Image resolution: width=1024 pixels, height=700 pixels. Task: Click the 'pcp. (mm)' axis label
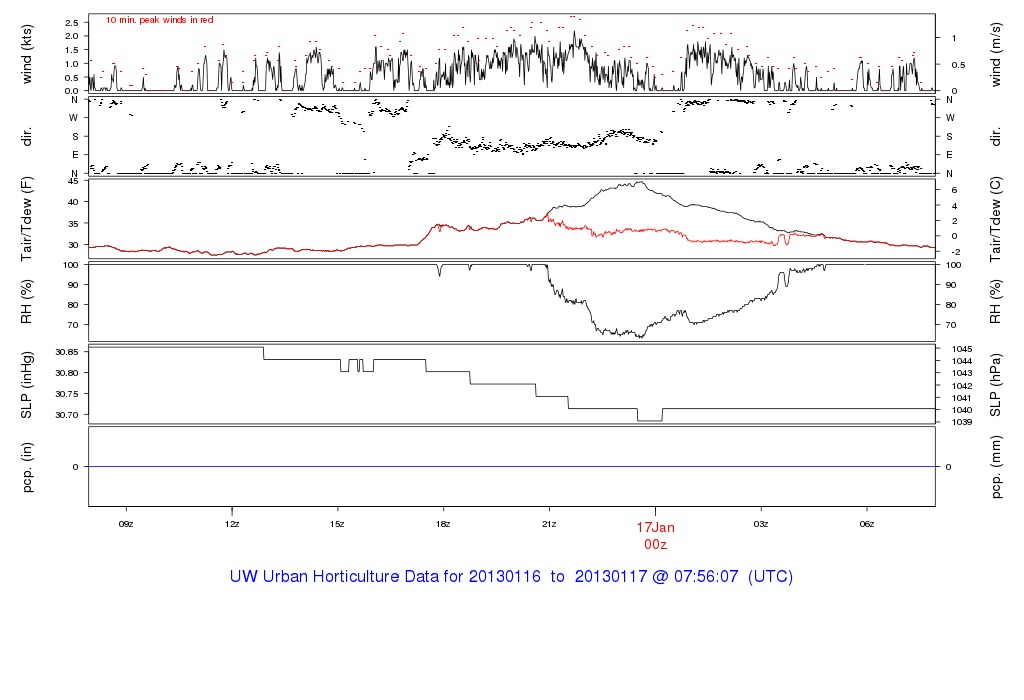(x=995, y=468)
